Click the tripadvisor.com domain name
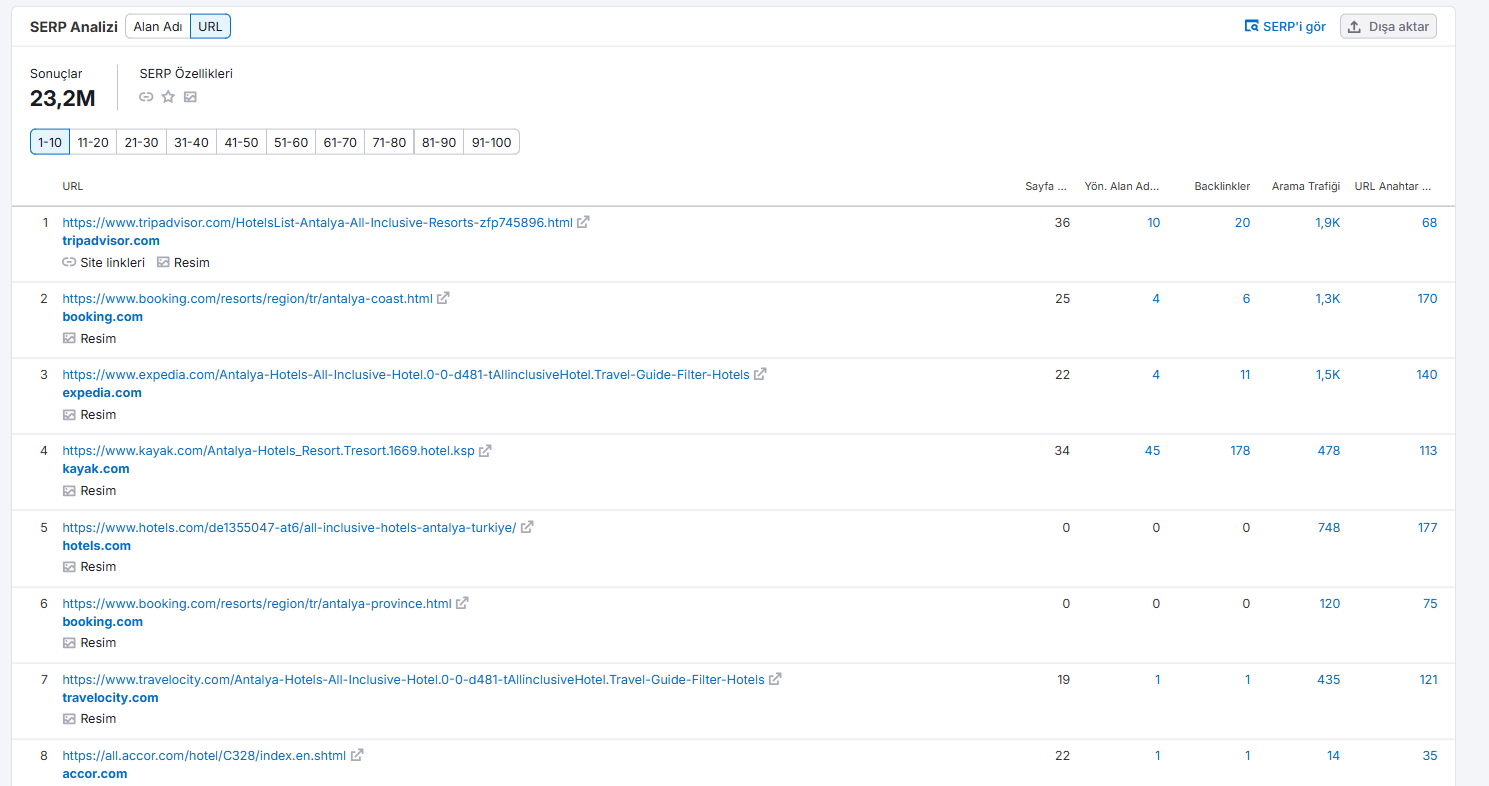Screen dimensions: 1489x786 [x=111, y=241]
